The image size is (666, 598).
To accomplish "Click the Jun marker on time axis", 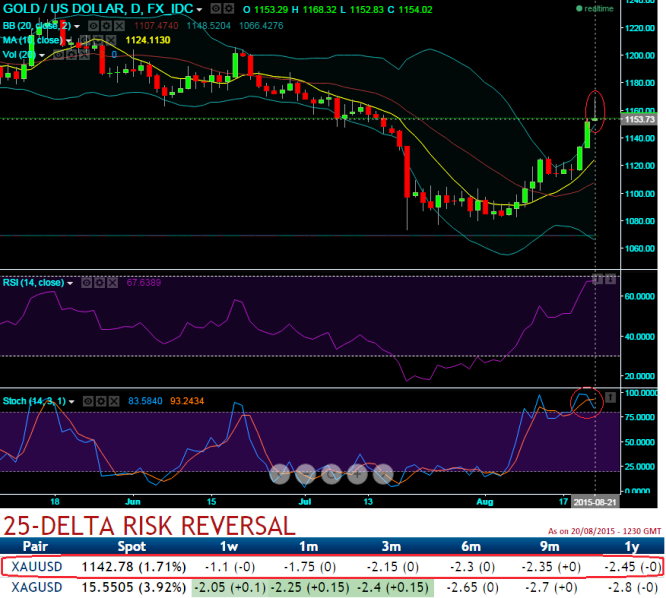I will (133, 502).
